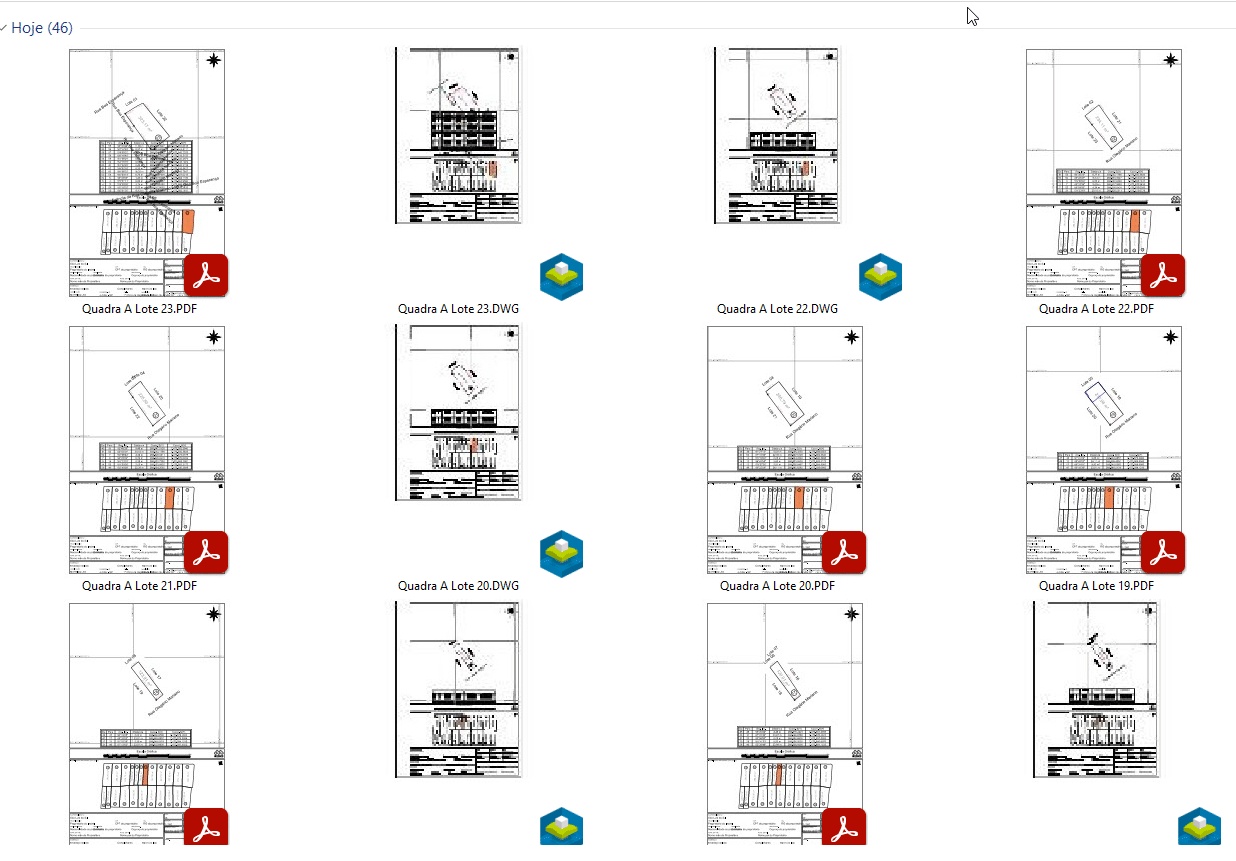Click the file name Quadra A Lote 19.PDF
This screenshot has height=861, width=1236.
coord(1096,586)
